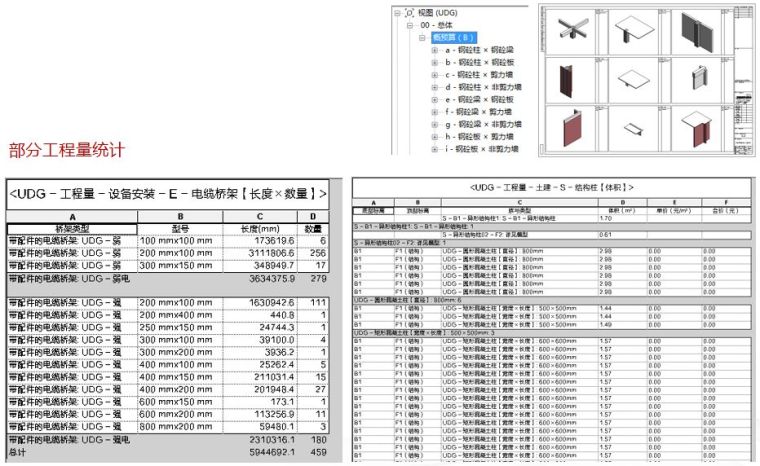Screen dimensions: 760x466
Task: Click the slab over red walls view
Action: click(697, 129)
